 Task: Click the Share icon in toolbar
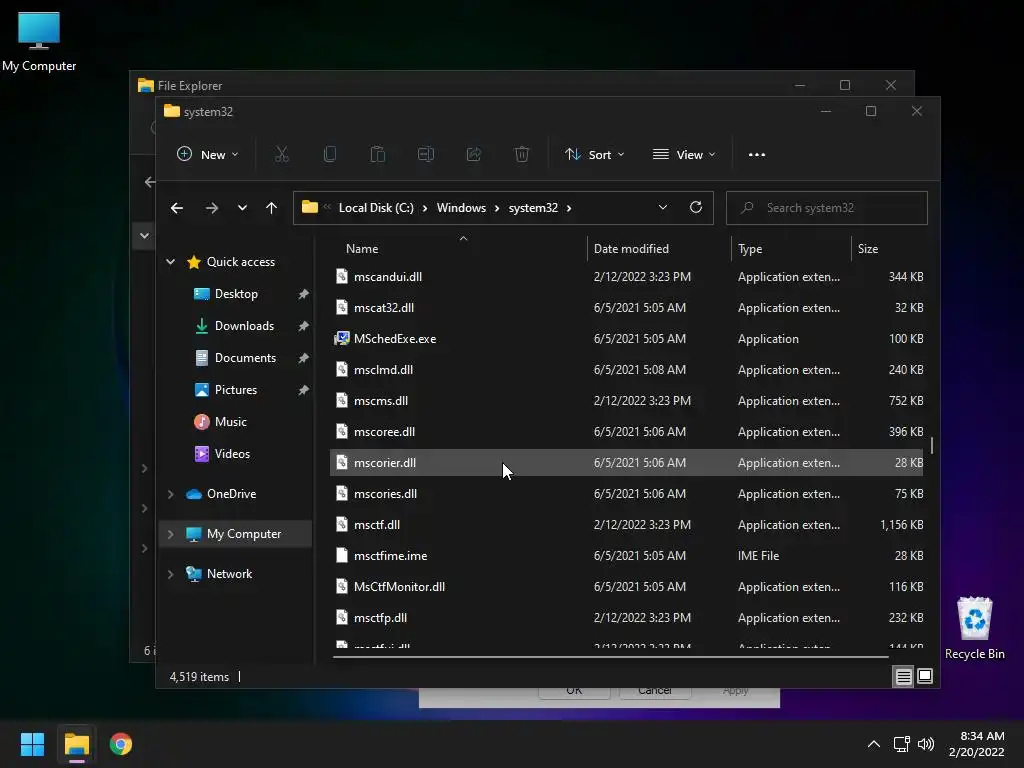(473, 155)
